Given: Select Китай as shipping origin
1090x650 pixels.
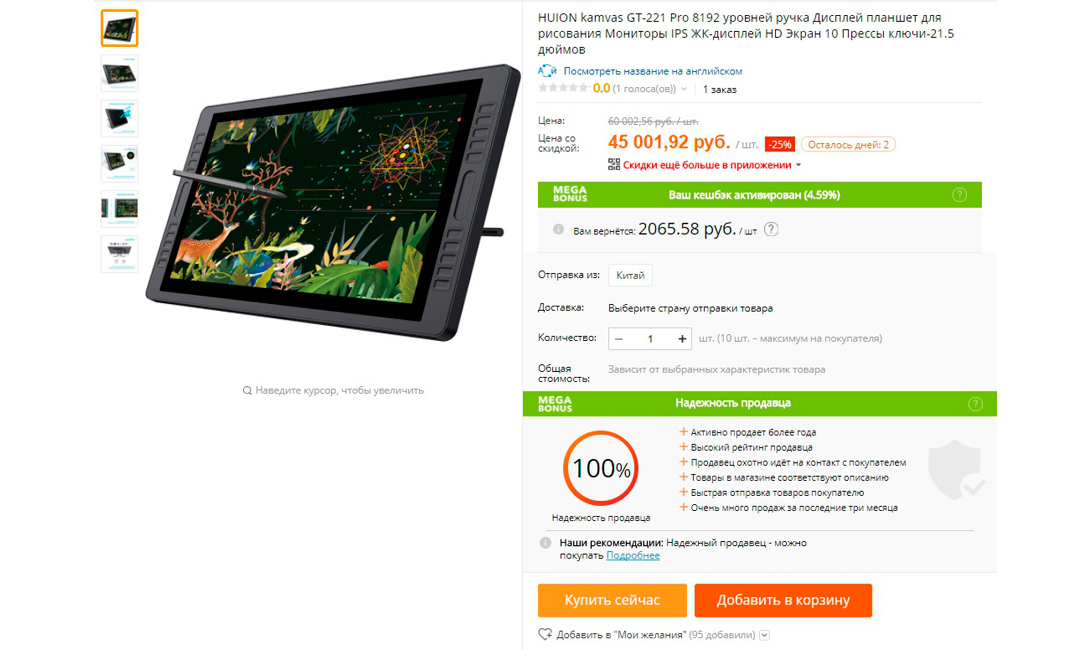Looking at the screenshot, I should (630, 275).
